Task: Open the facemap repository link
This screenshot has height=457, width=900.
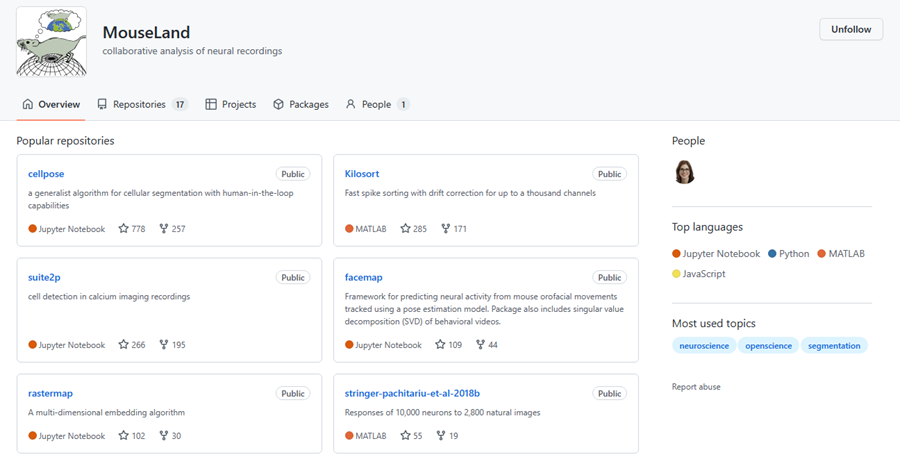Action: 363,277
